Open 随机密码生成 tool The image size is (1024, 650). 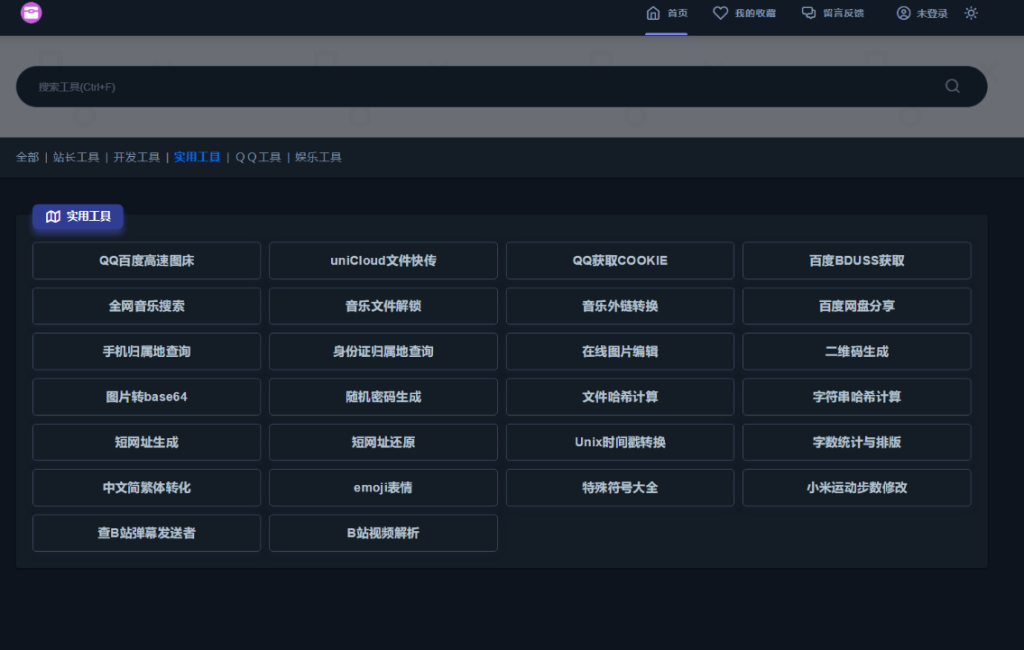tap(383, 397)
